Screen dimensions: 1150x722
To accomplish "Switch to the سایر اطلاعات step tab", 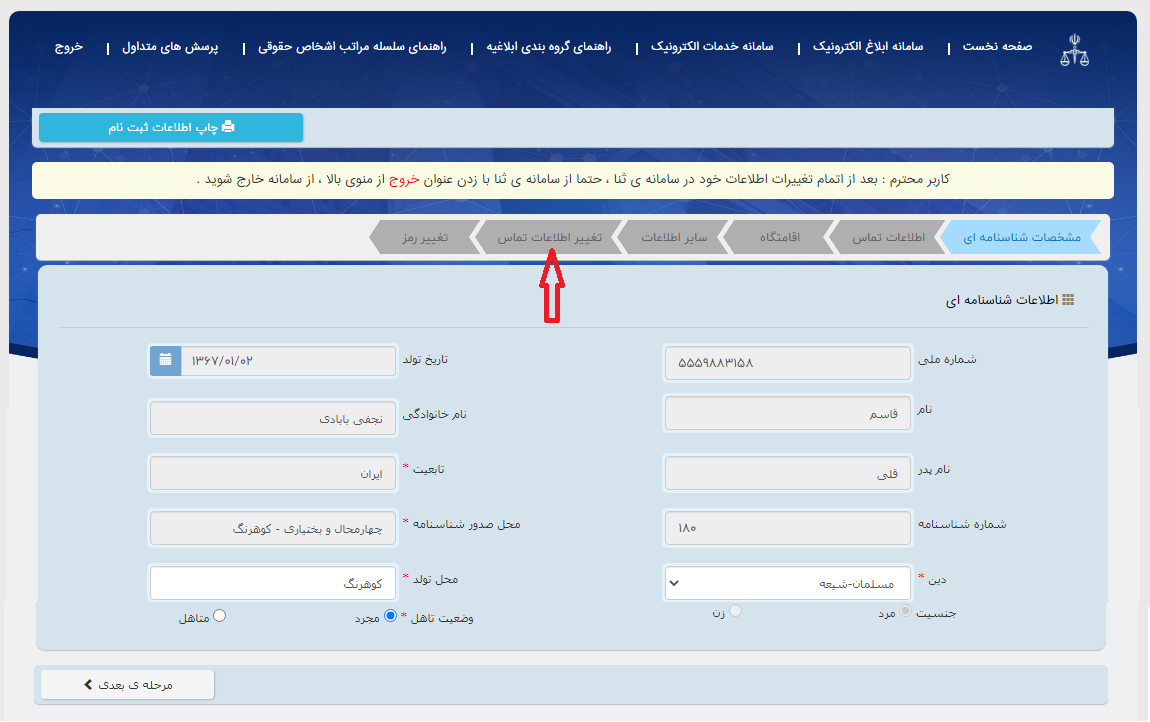I will [674, 237].
